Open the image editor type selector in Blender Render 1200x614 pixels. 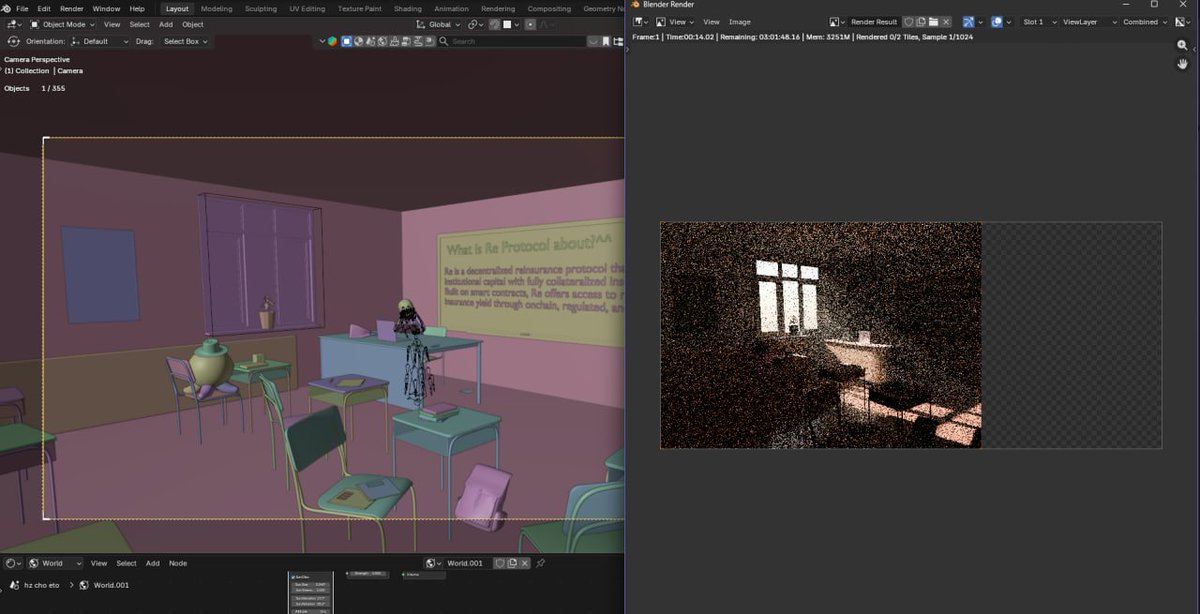pyautogui.click(x=640, y=21)
